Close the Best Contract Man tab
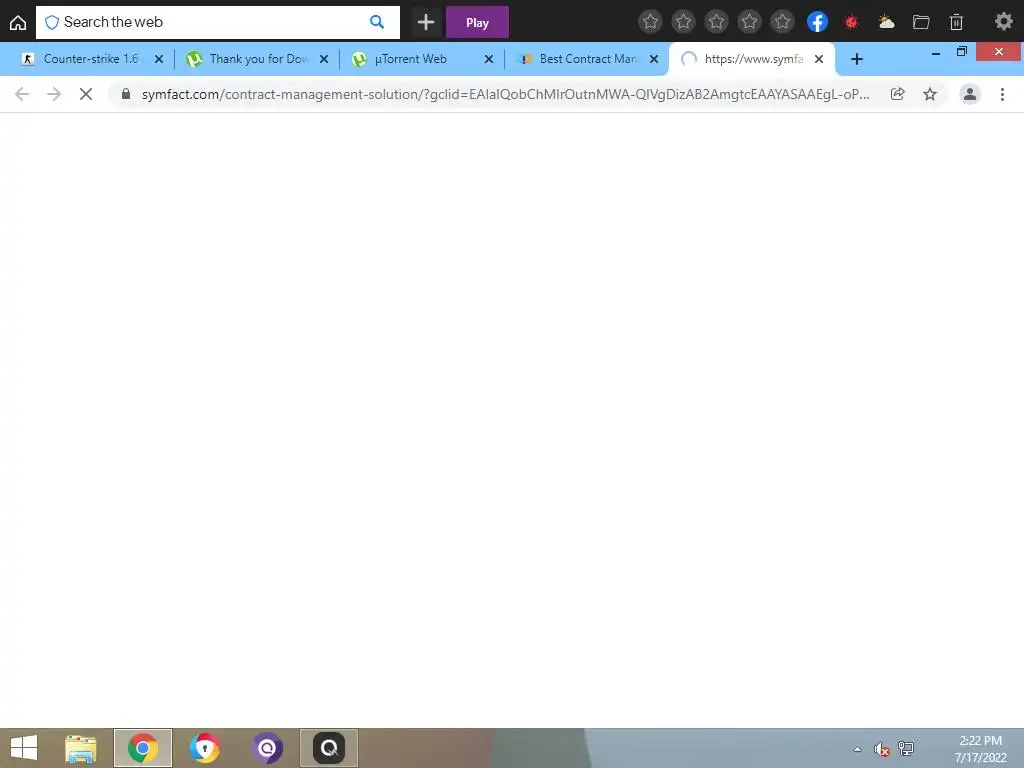The image size is (1024, 768). [x=654, y=59]
